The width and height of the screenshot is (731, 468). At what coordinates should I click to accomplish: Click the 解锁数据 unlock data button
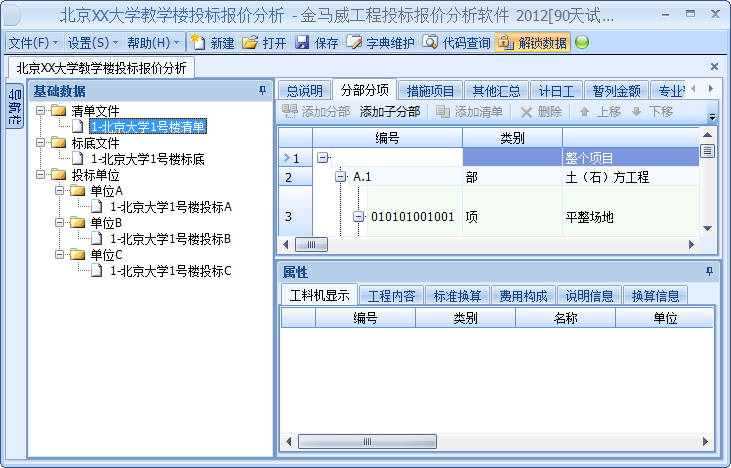[505, 42]
